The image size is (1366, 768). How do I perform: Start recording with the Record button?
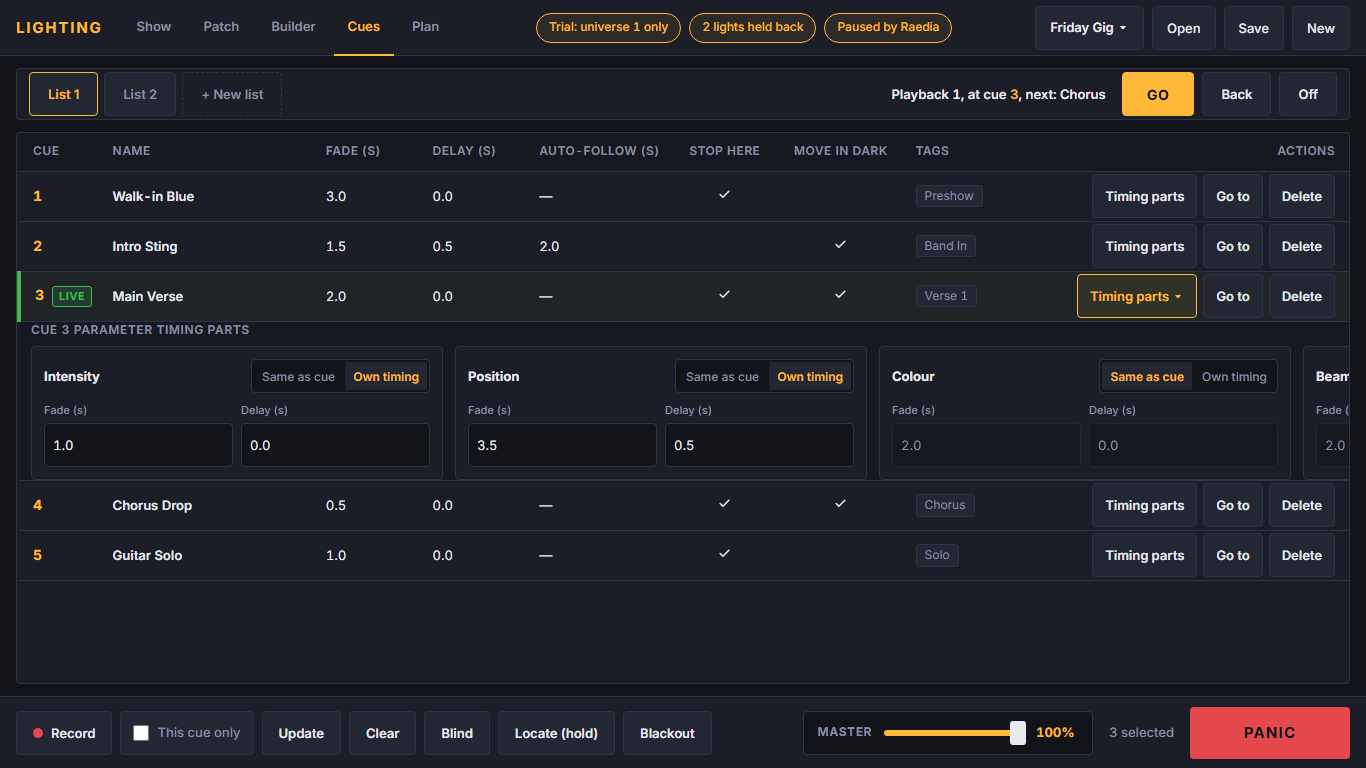tap(64, 733)
